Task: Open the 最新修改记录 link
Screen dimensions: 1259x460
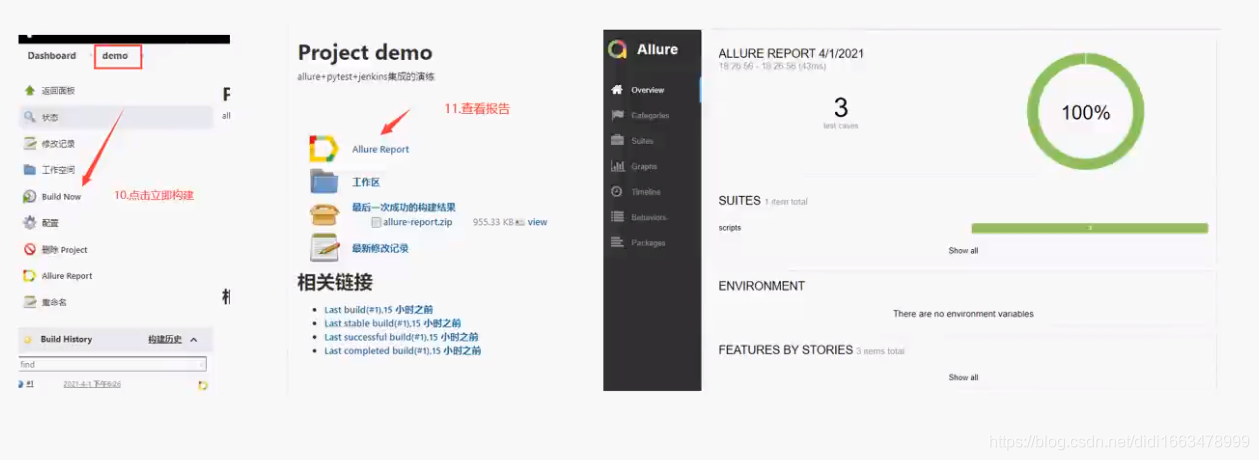Action: [380, 248]
